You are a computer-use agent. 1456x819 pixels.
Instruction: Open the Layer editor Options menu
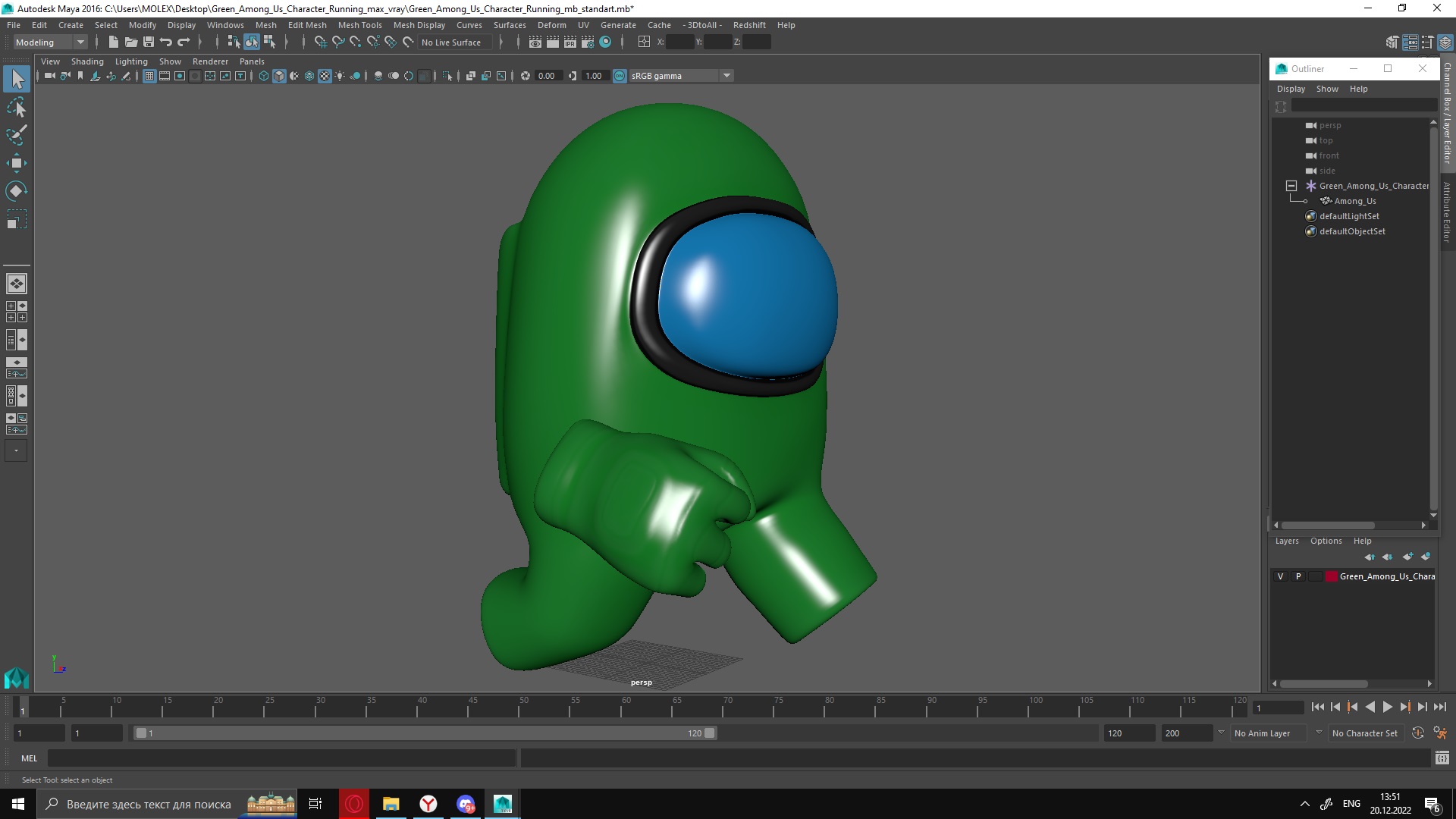click(x=1326, y=541)
